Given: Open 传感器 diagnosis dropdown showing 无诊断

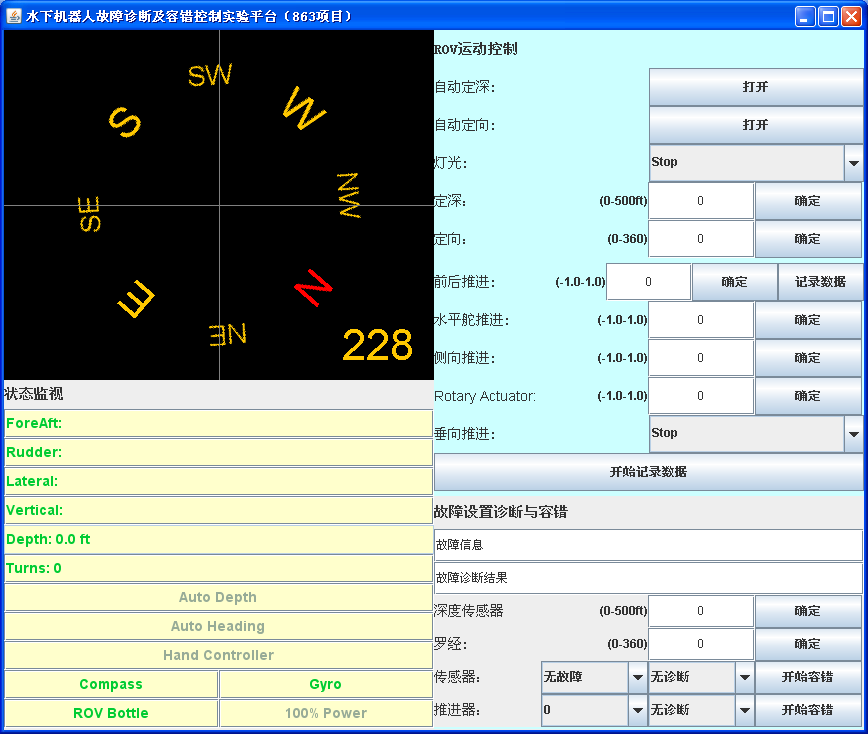Looking at the screenshot, I should point(701,677).
